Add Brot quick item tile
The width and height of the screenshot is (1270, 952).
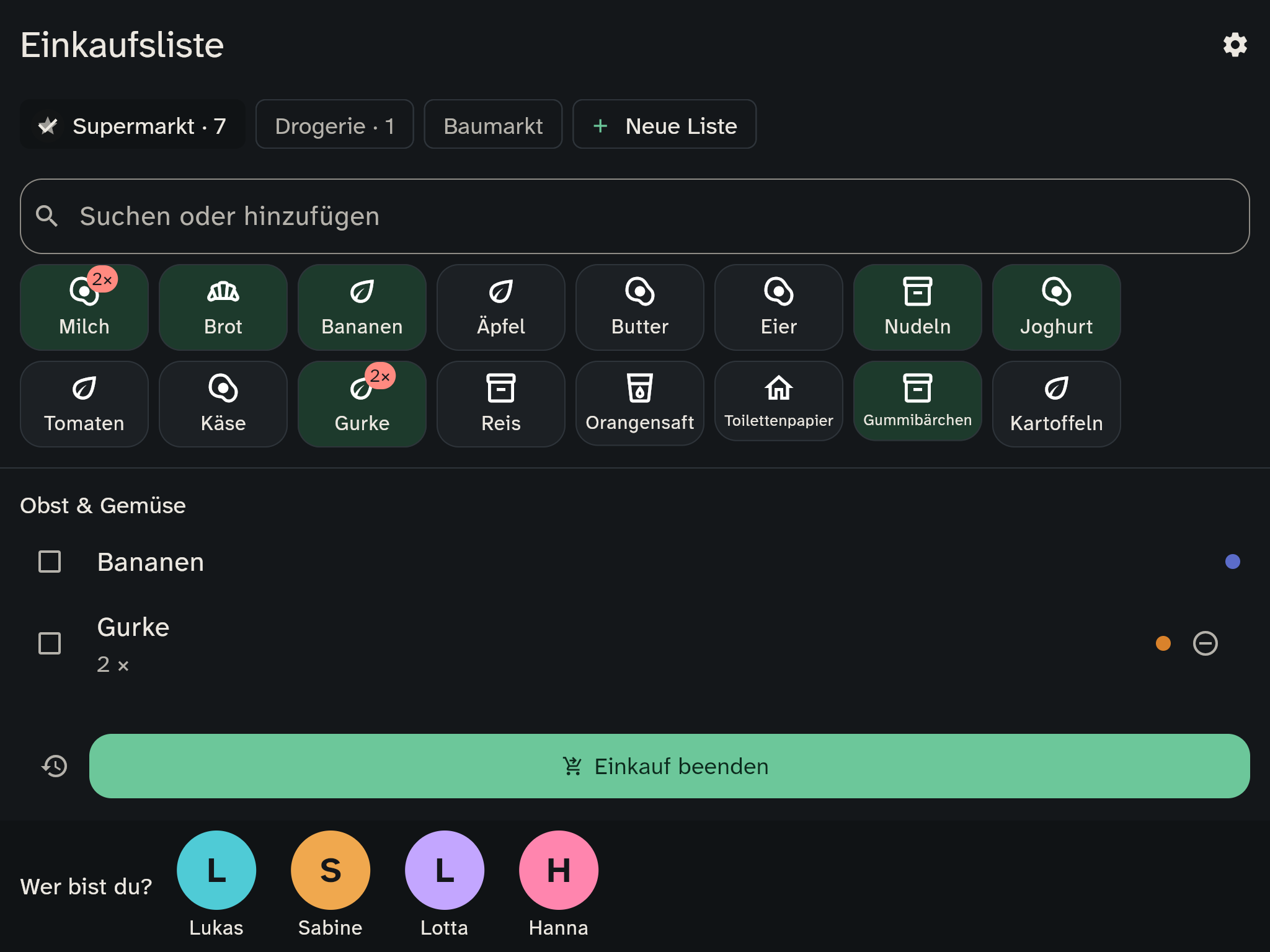pos(223,307)
